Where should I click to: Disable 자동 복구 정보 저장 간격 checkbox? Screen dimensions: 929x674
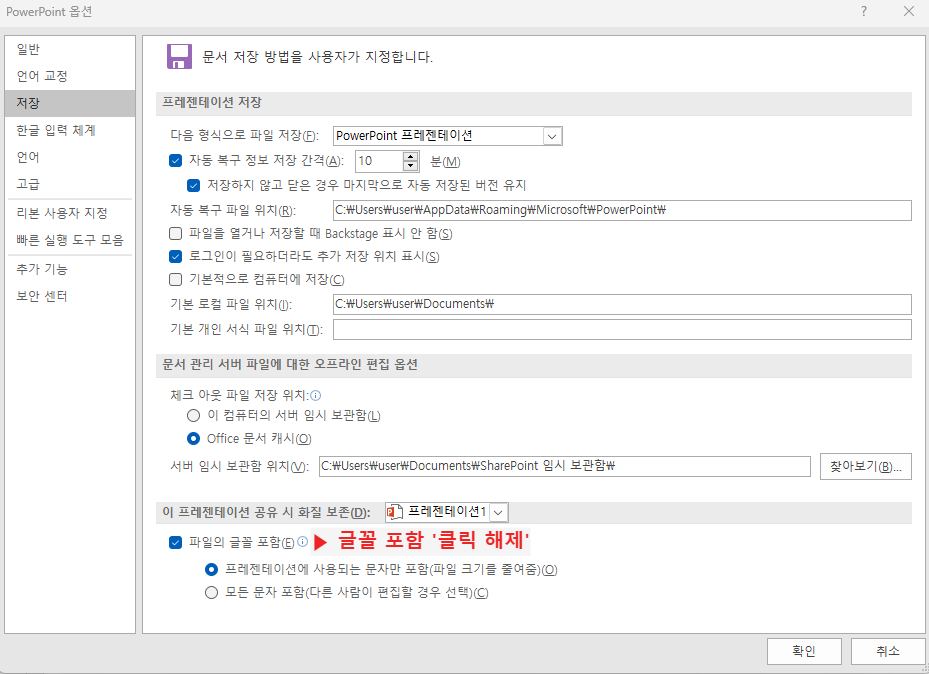pos(174,161)
